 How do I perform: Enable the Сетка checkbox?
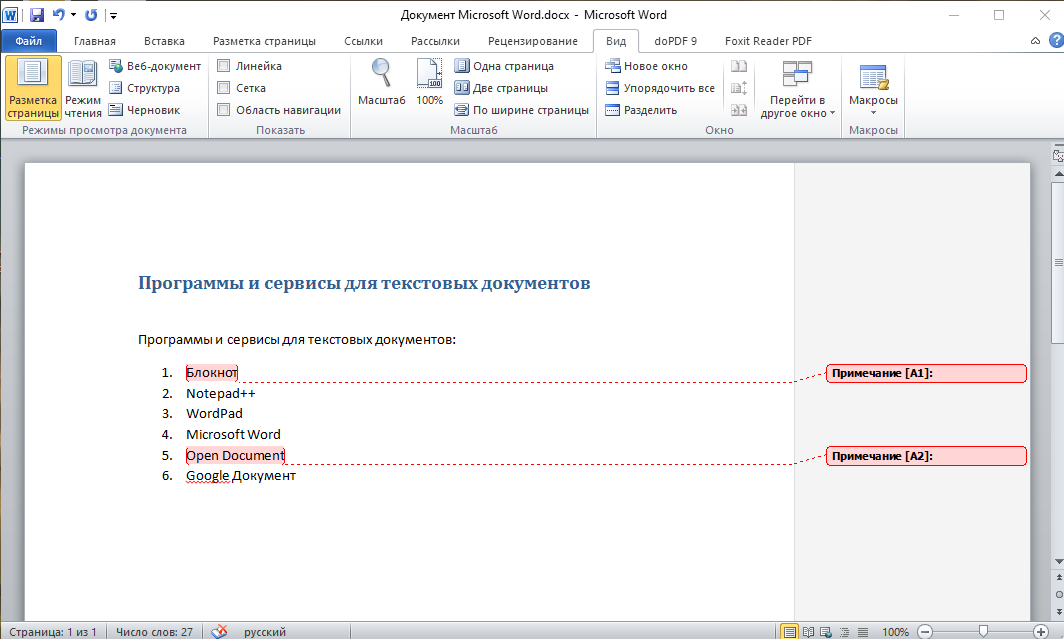223,88
